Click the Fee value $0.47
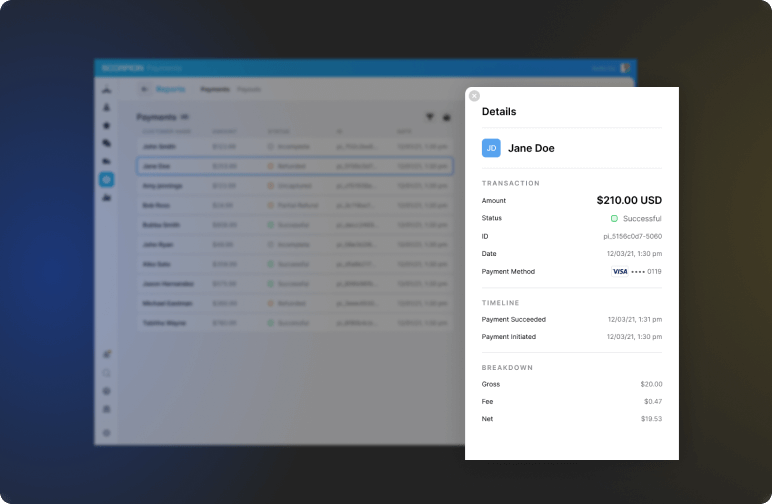This screenshot has width=772, height=504. coord(653,402)
